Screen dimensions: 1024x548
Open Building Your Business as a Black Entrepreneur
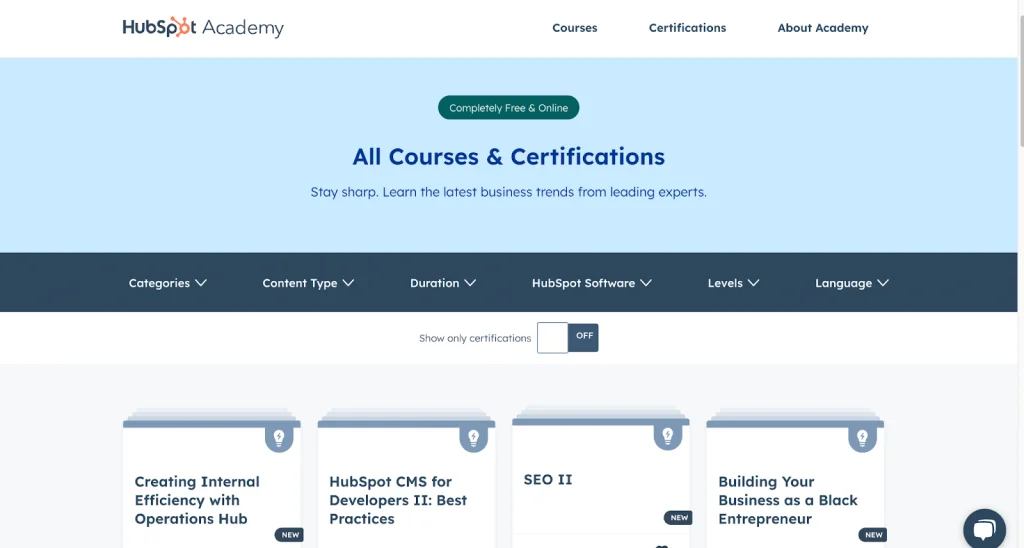tap(788, 500)
